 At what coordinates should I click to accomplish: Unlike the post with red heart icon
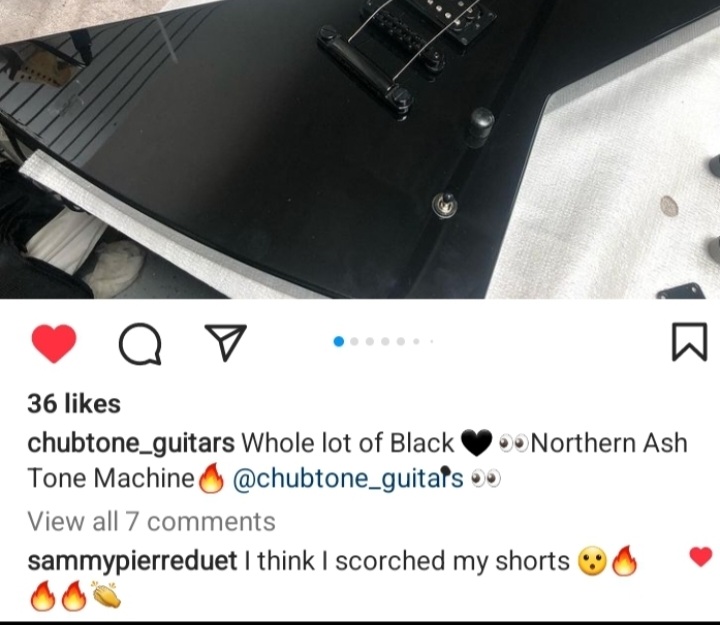click(x=54, y=343)
